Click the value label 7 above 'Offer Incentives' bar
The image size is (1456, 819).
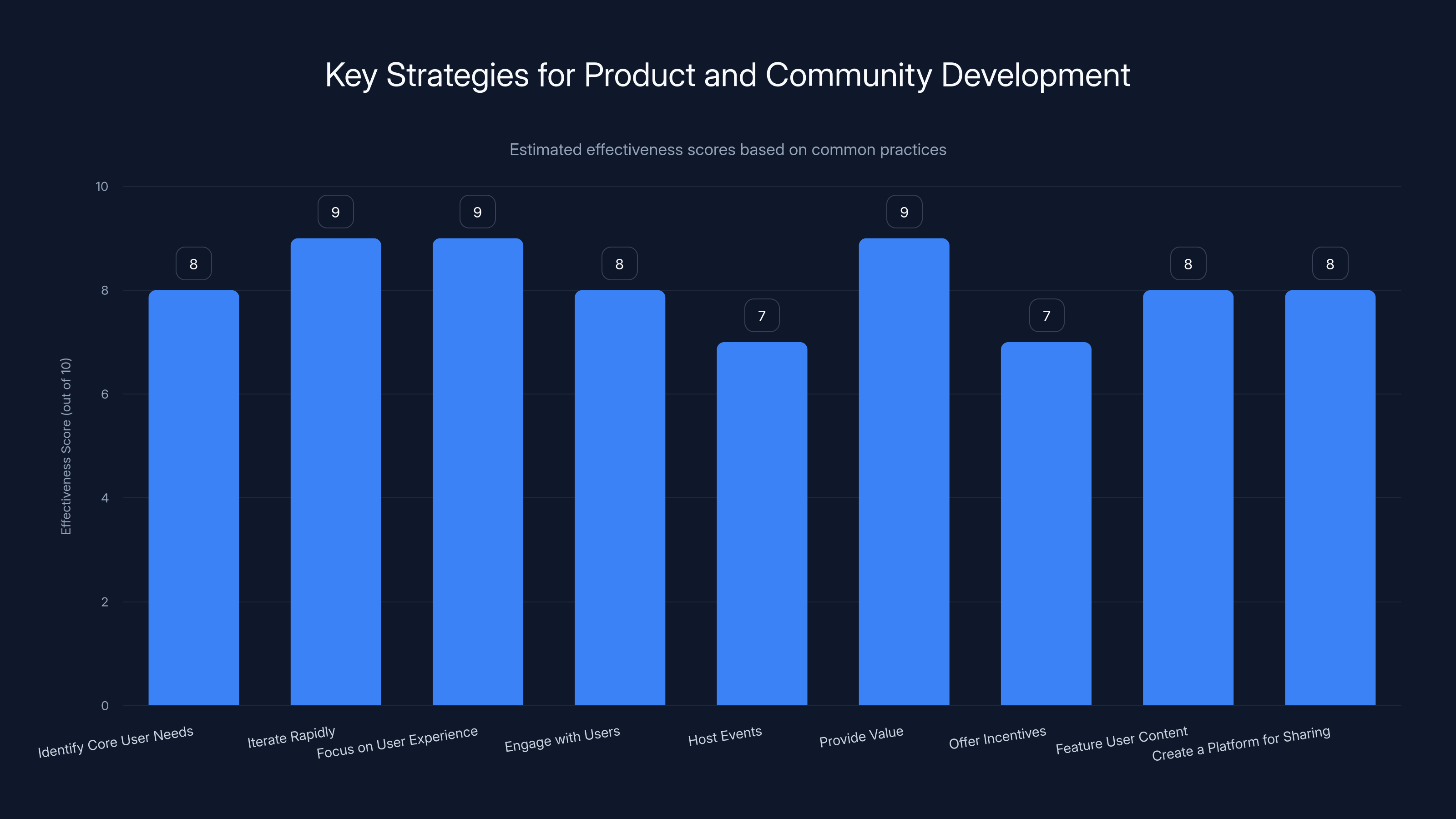[1047, 315]
